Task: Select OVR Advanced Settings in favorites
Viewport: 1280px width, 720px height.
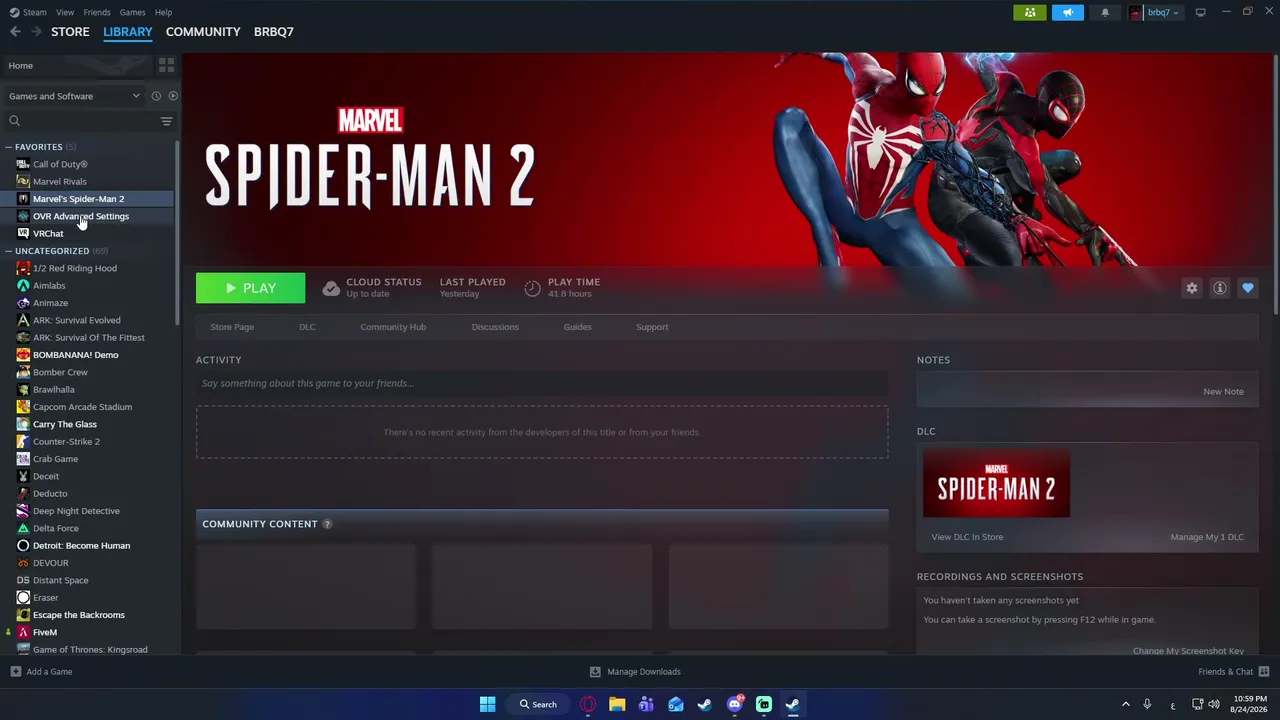Action: point(81,216)
